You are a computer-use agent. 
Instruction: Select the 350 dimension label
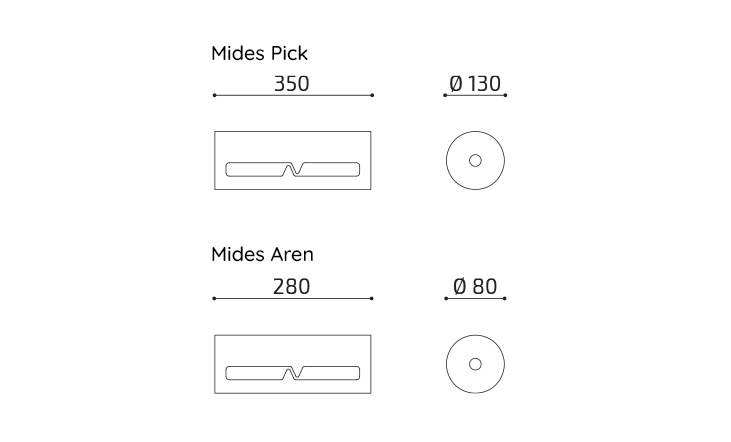pyautogui.click(x=291, y=84)
